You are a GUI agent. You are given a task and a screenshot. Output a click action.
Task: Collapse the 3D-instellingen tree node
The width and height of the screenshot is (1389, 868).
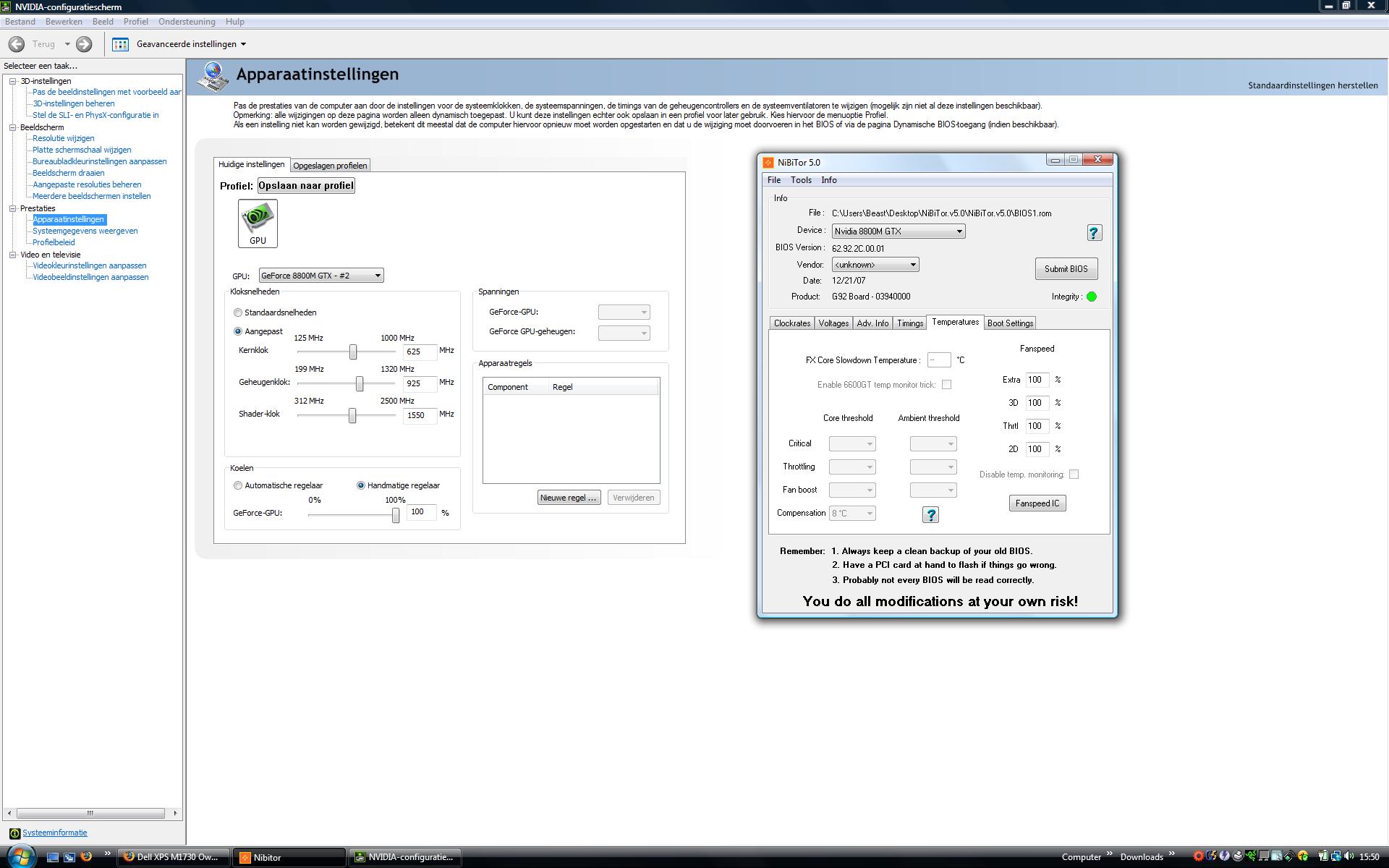pyautogui.click(x=12, y=81)
